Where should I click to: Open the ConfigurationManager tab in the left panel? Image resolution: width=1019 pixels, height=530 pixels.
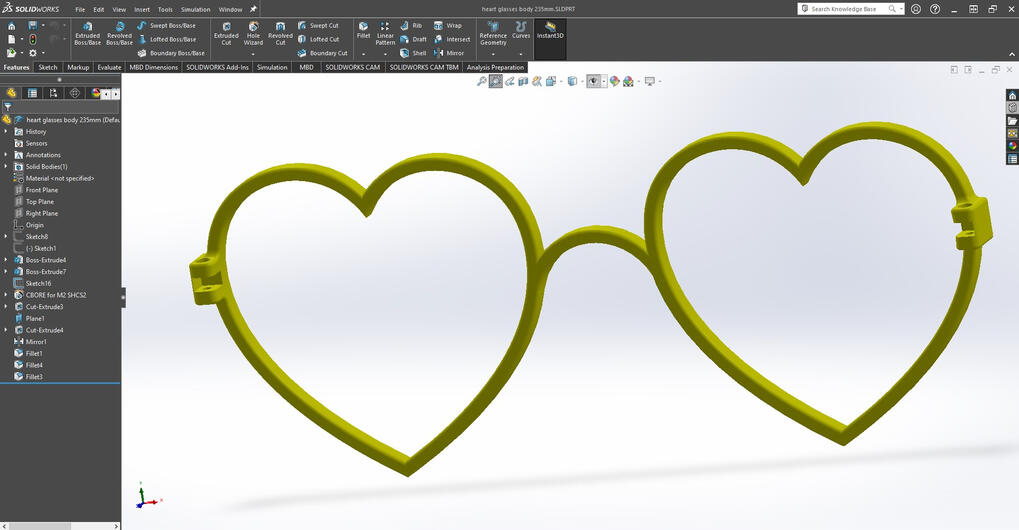click(53, 94)
